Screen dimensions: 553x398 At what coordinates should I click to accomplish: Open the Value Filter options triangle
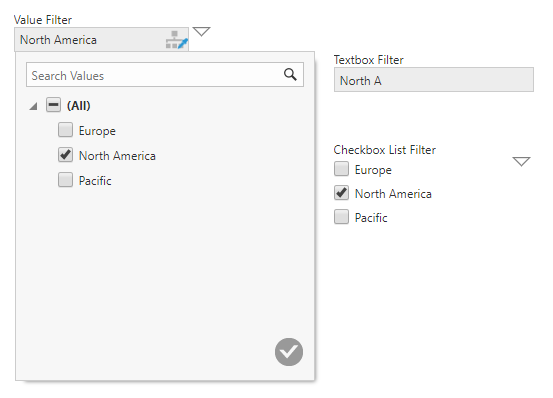pos(202,32)
